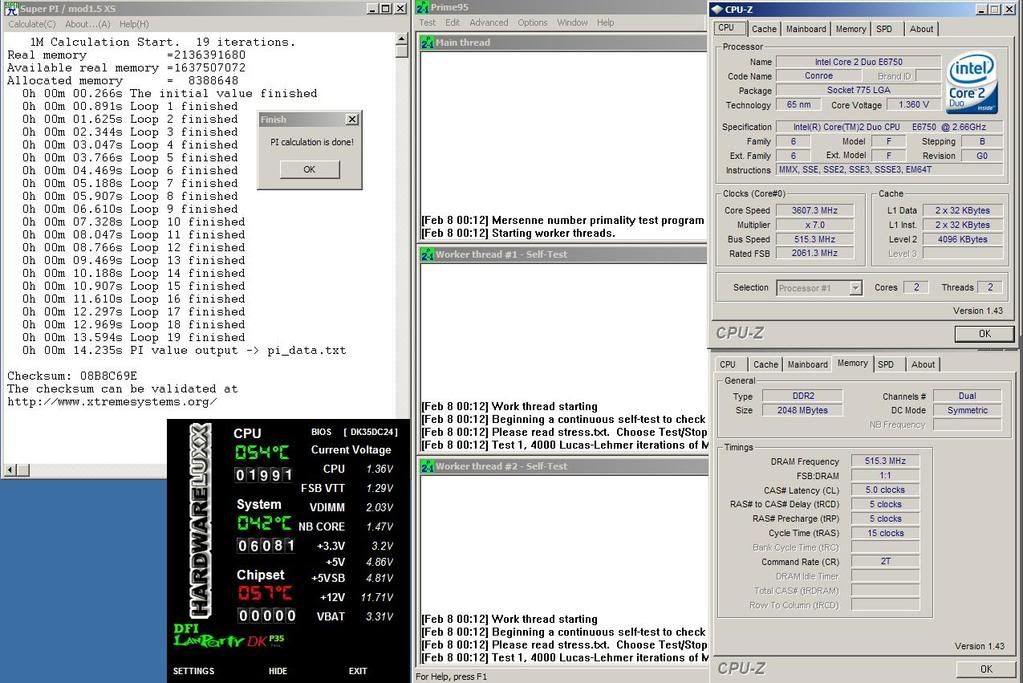The image size is (1023, 683).
Task: Click the Rated FSB 2061.3 MHz value
Action: tap(814, 253)
